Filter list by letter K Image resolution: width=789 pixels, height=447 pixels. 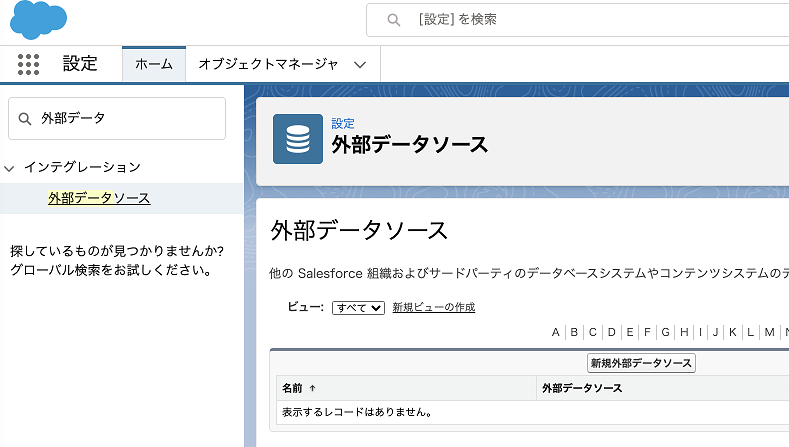[x=733, y=332]
